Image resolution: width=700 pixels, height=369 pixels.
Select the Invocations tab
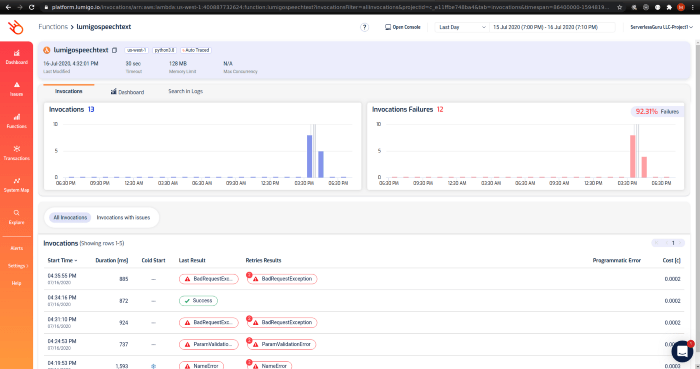[68, 91]
